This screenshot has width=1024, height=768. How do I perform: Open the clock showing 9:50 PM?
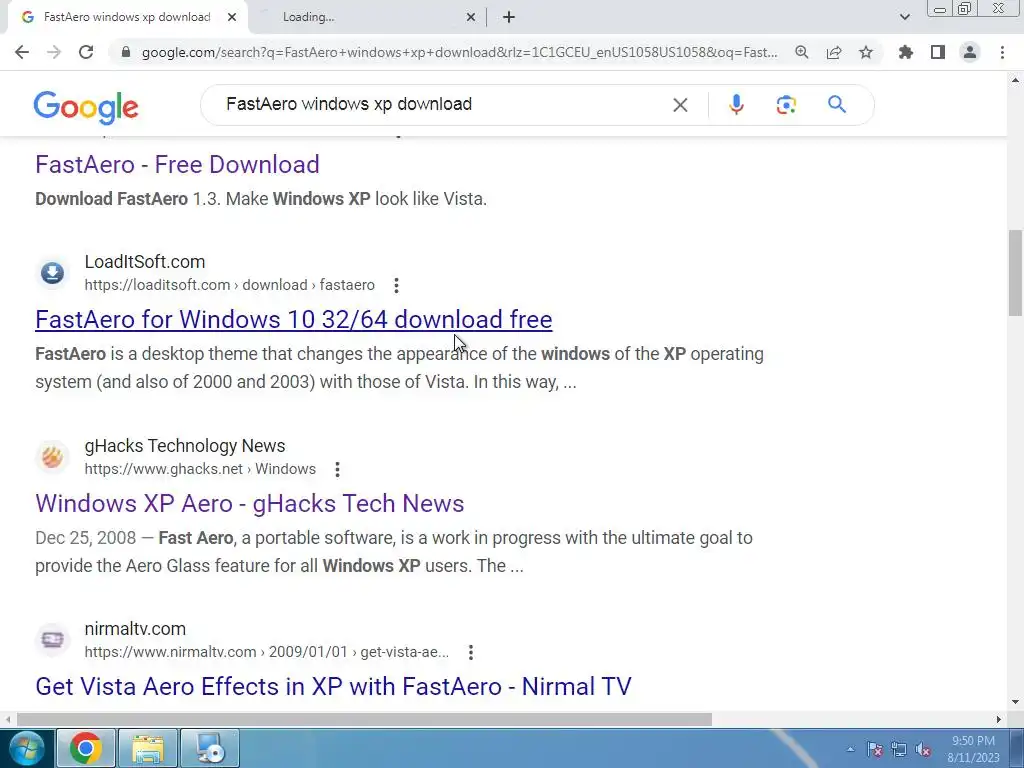point(973,749)
